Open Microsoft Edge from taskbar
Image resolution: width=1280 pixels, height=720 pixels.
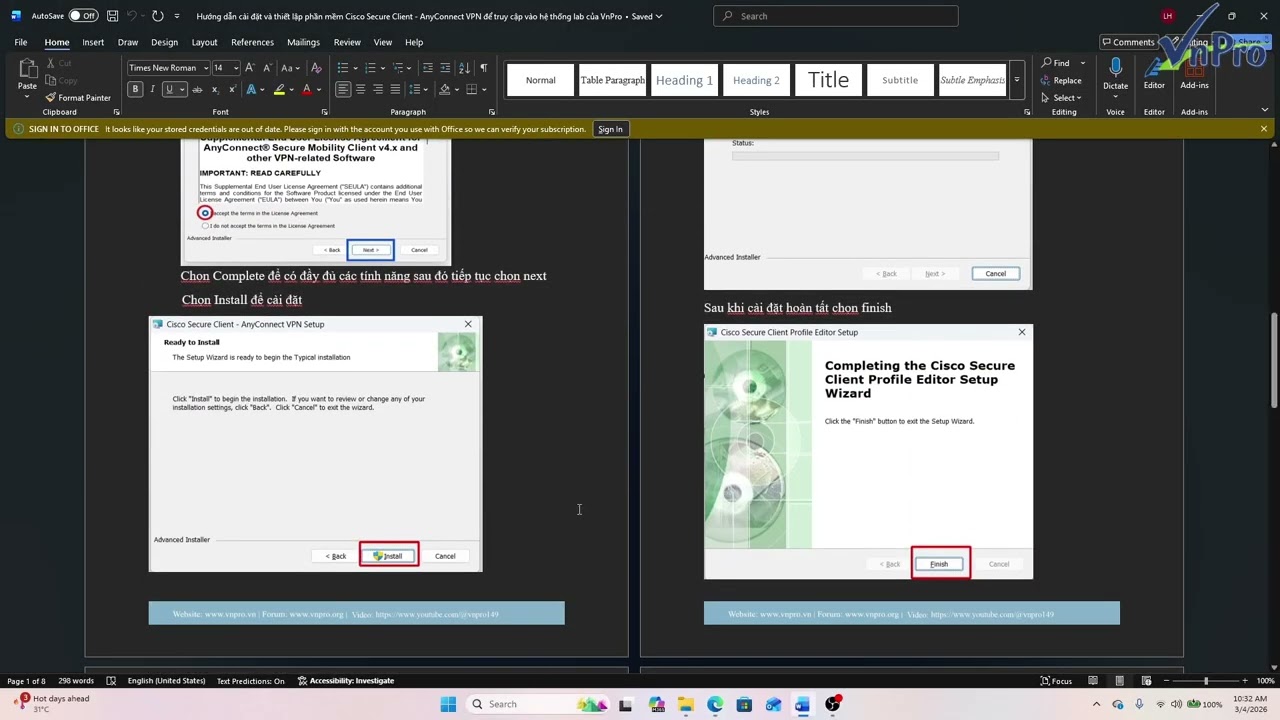click(715, 704)
